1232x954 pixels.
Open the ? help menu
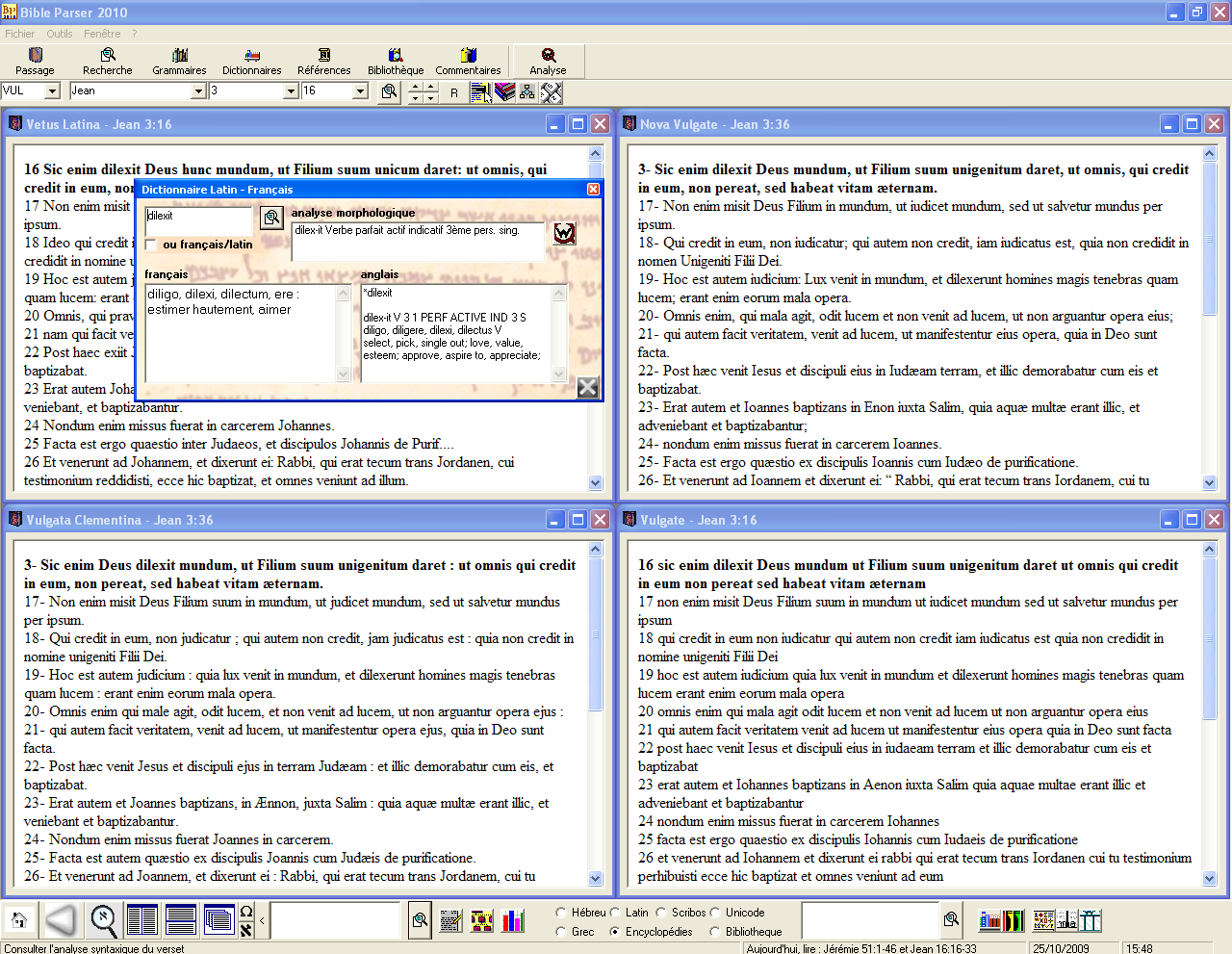[x=135, y=34]
